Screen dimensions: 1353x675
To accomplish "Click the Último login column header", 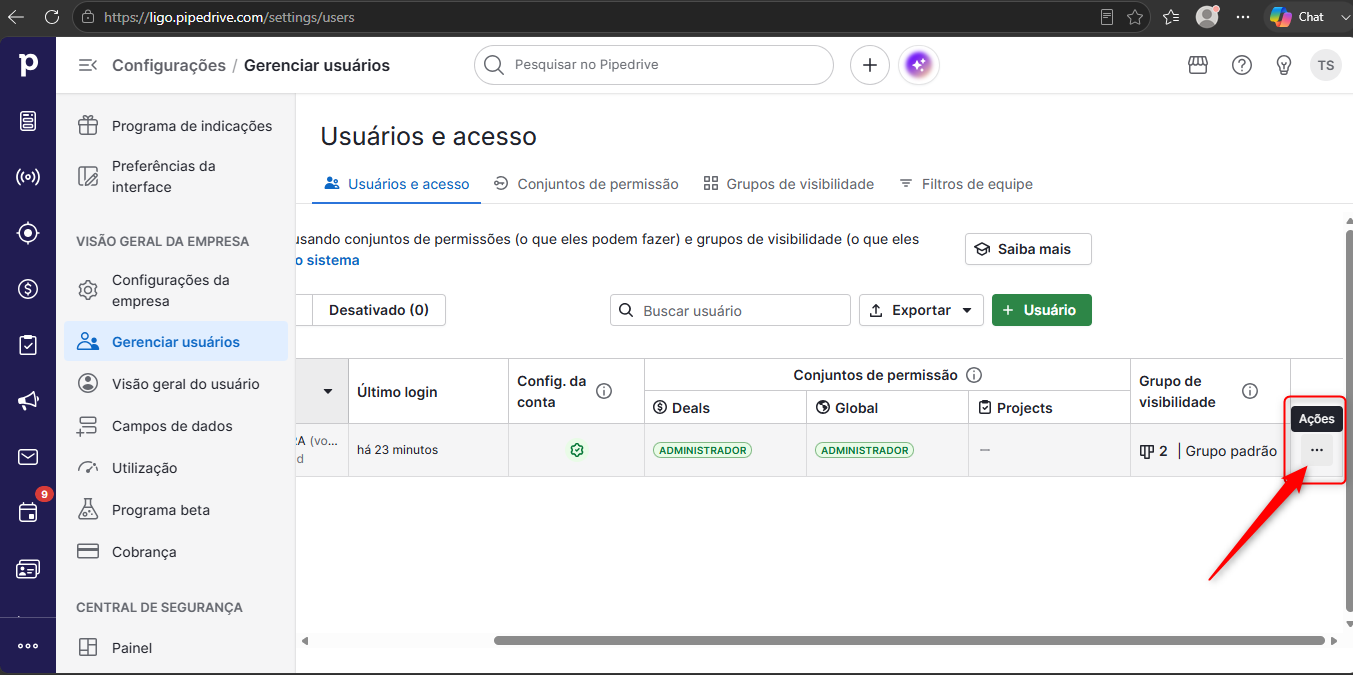I will pos(428,391).
